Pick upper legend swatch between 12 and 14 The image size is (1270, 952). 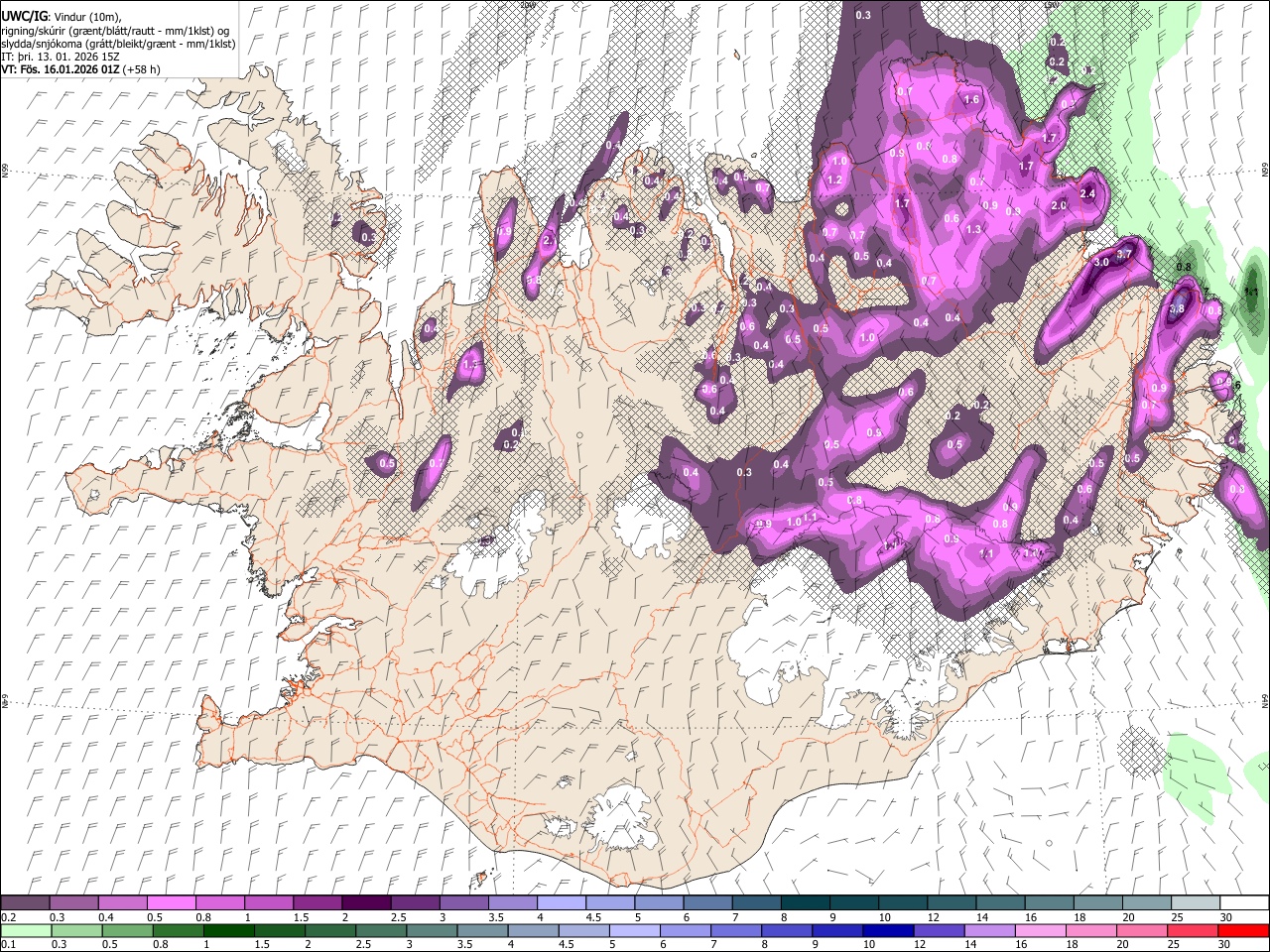[x=951, y=903]
